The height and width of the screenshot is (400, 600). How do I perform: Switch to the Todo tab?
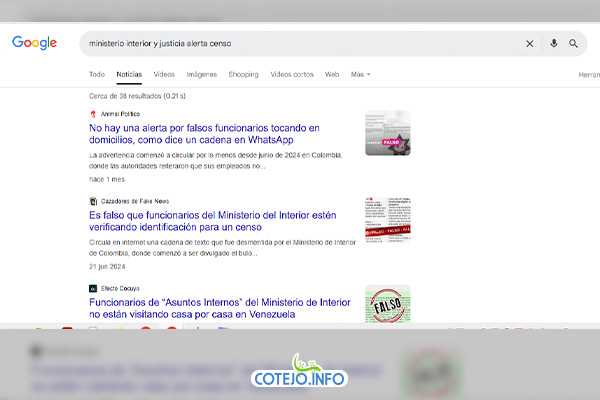pyautogui.click(x=97, y=74)
